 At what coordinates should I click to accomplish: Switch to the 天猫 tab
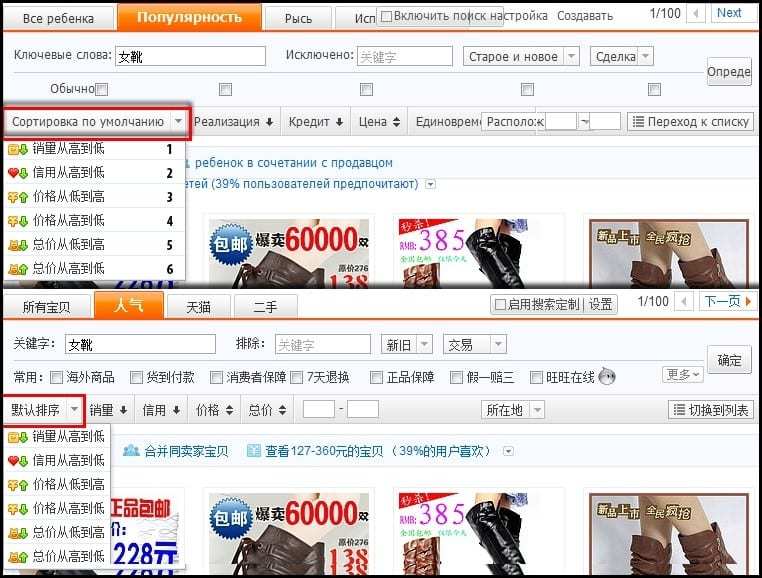click(189, 305)
